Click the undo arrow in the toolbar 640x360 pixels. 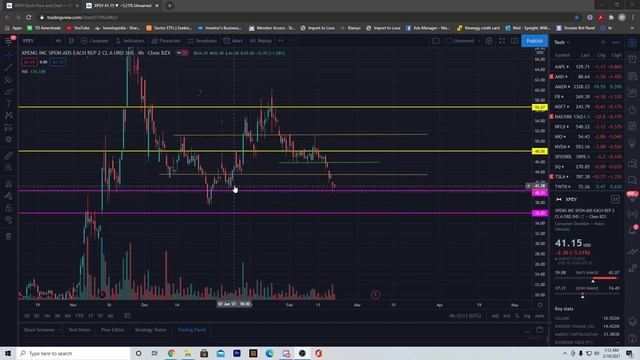281,41
